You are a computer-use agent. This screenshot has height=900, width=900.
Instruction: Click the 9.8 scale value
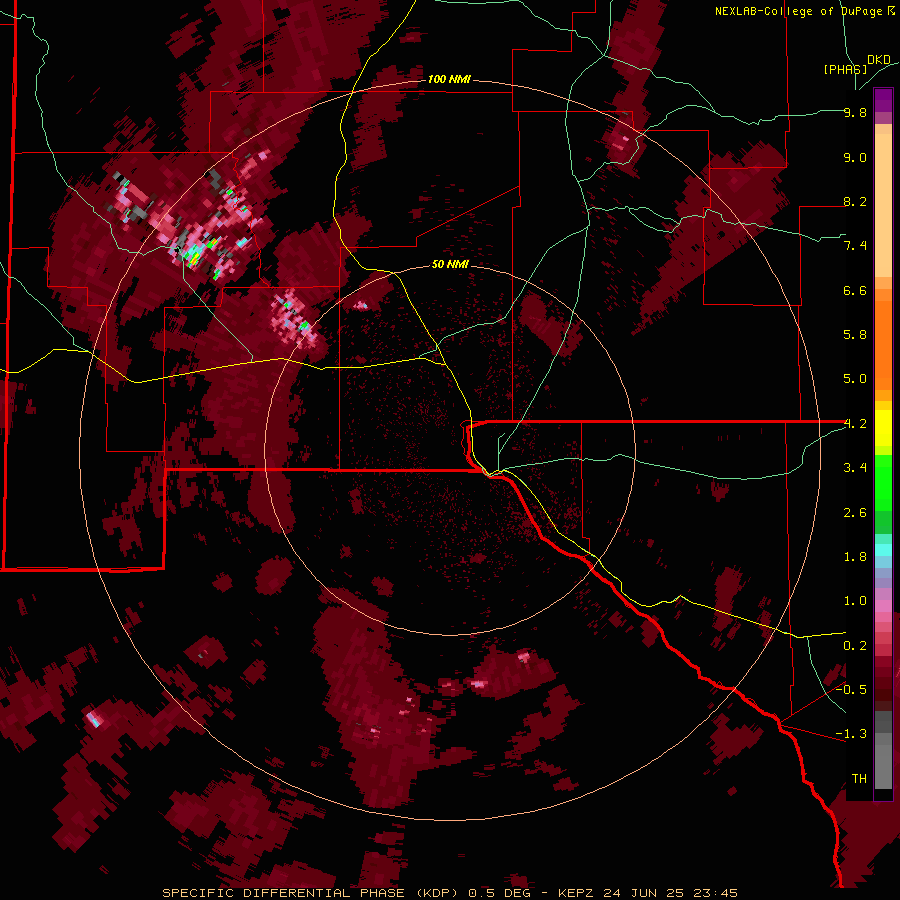coord(855,112)
